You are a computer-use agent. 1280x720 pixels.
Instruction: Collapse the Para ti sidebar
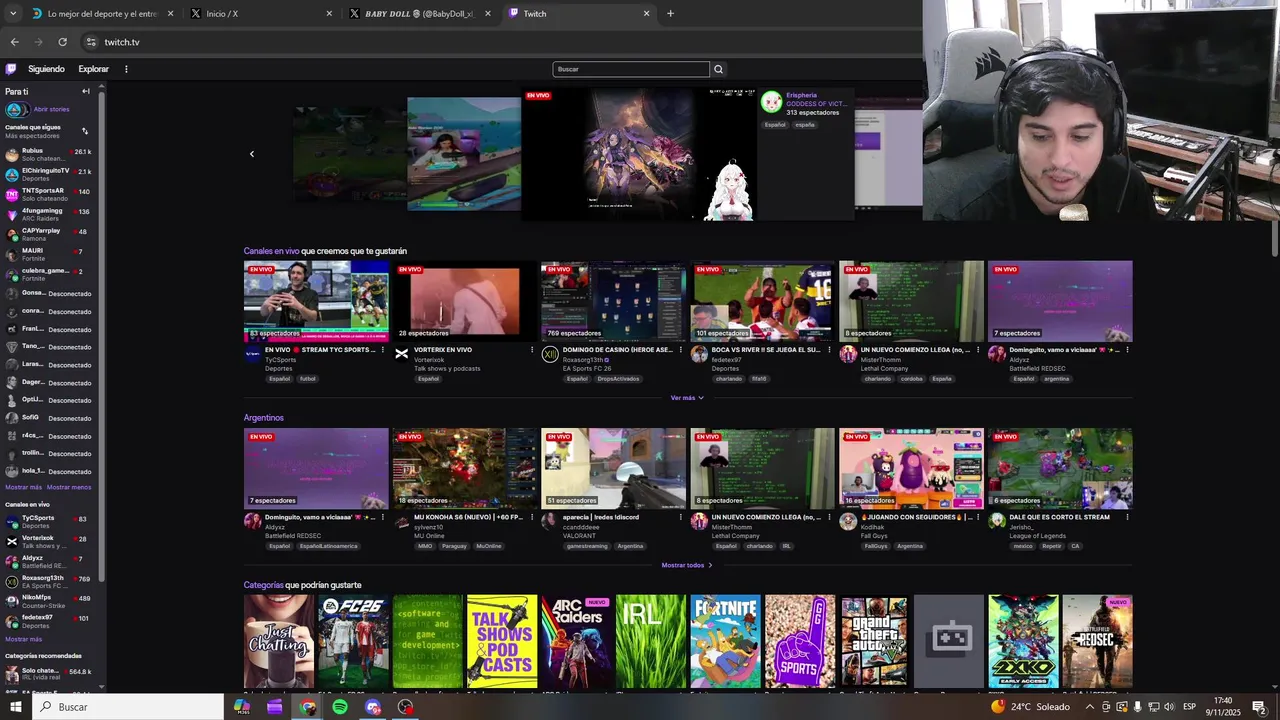85,91
